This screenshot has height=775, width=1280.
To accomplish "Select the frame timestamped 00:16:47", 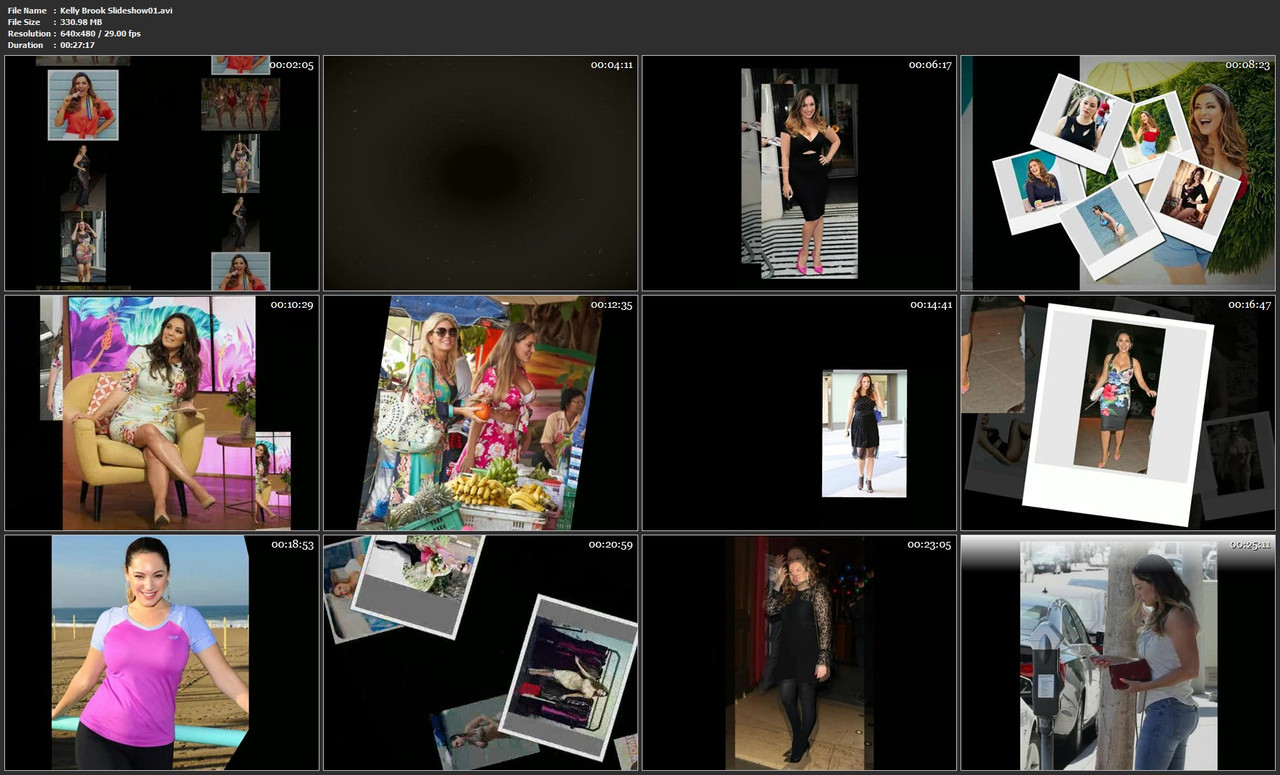I will click(1118, 412).
